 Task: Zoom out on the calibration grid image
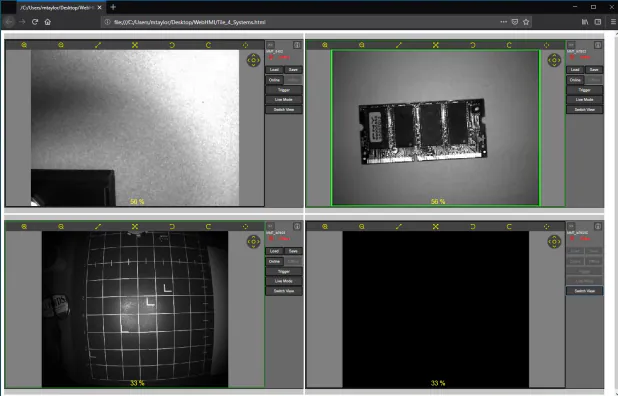61,227
